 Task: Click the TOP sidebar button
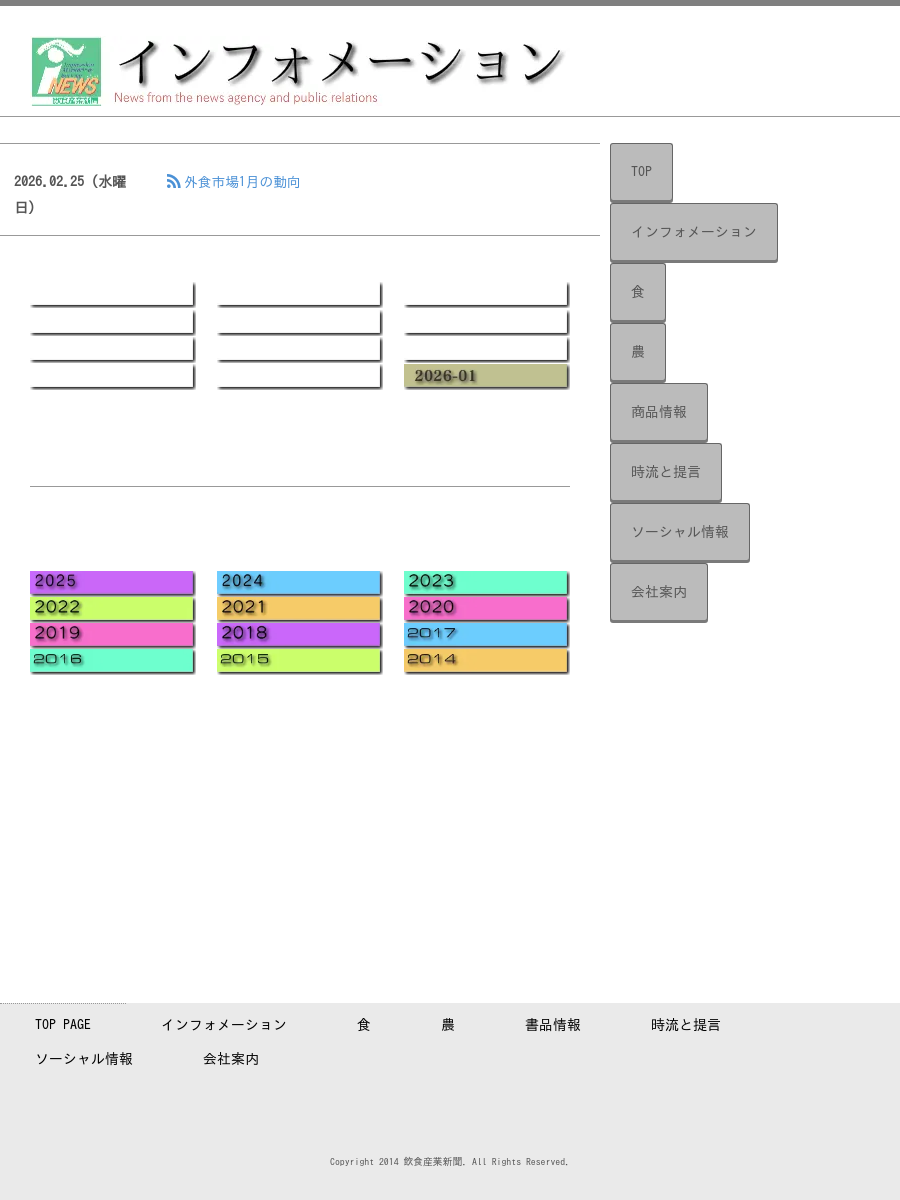pos(641,172)
